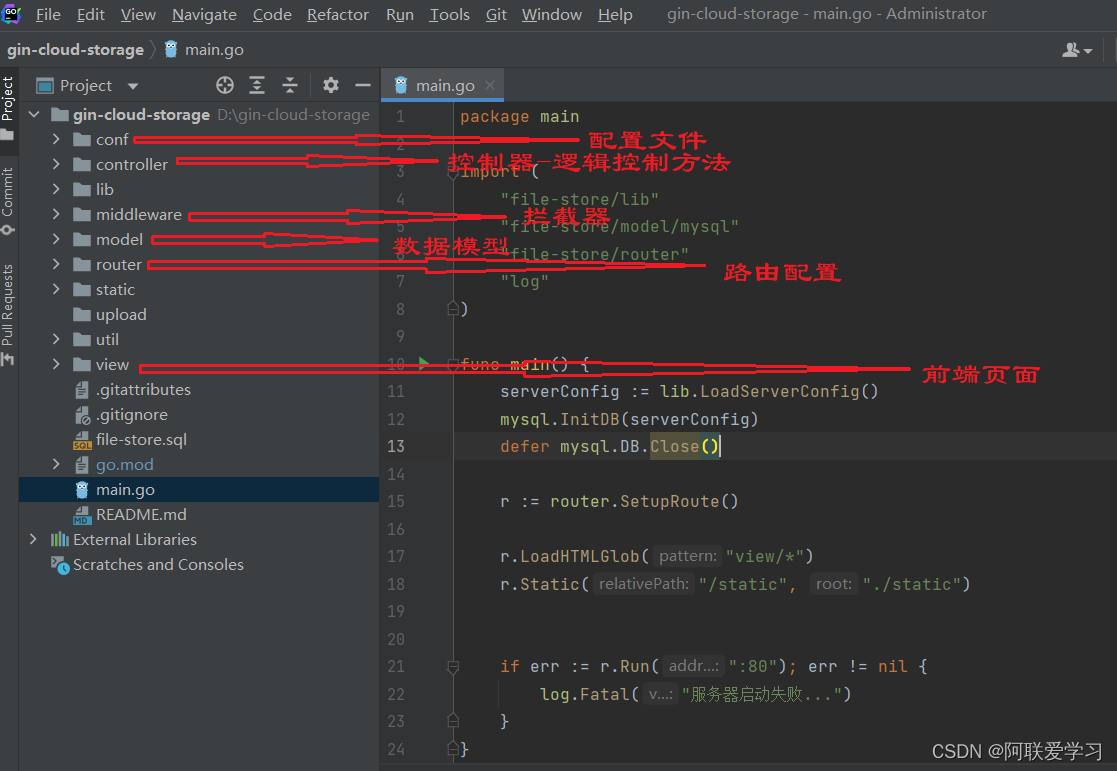The height and width of the screenshot is (771, 1117).
Task: Hide the Project tool window
Action: pos(363,86)
